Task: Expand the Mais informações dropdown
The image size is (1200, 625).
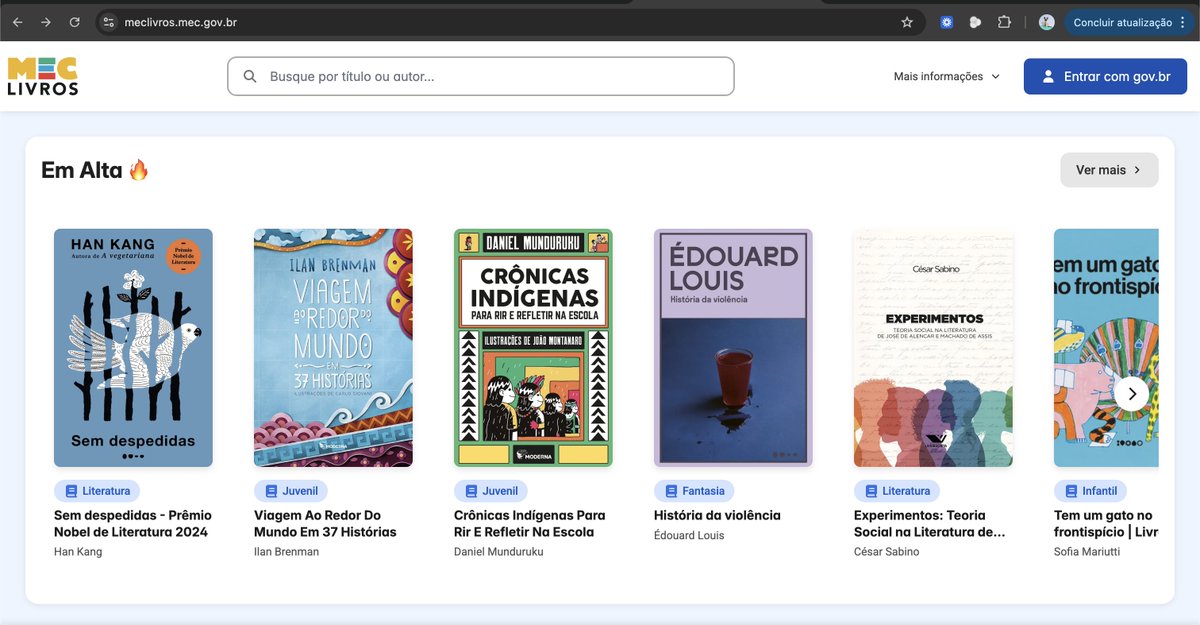Action: click(x=946, y=76)
